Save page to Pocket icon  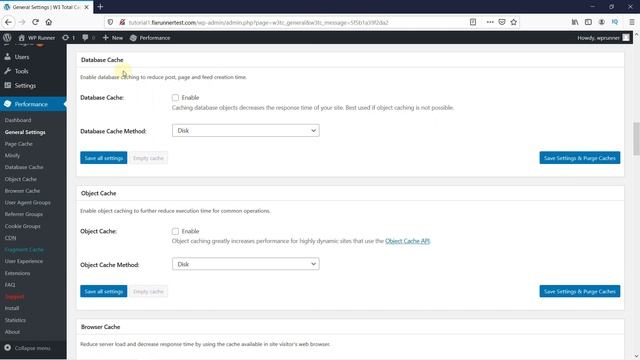[x=502, y=22]
